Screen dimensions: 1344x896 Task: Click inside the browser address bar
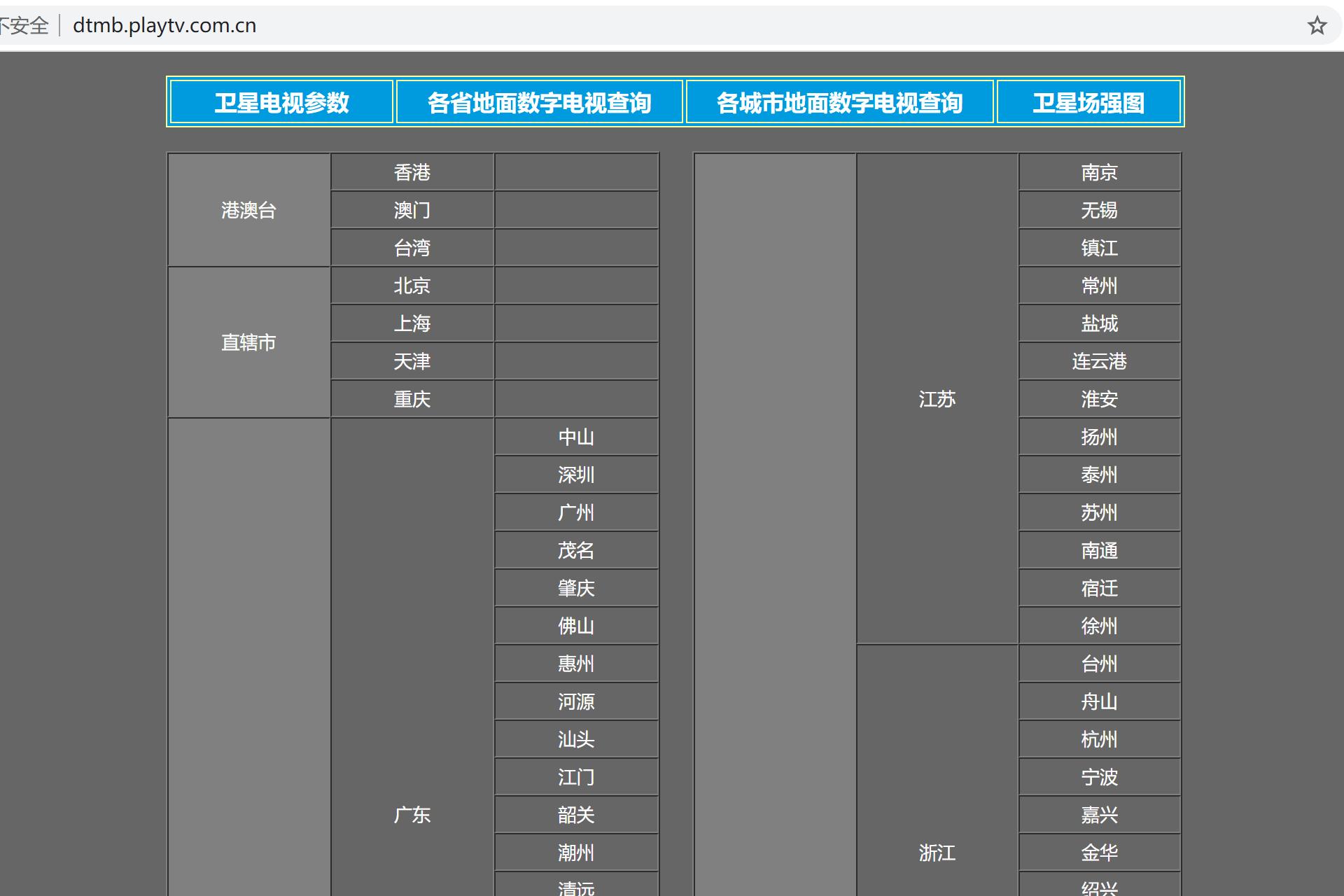(490, 26)
